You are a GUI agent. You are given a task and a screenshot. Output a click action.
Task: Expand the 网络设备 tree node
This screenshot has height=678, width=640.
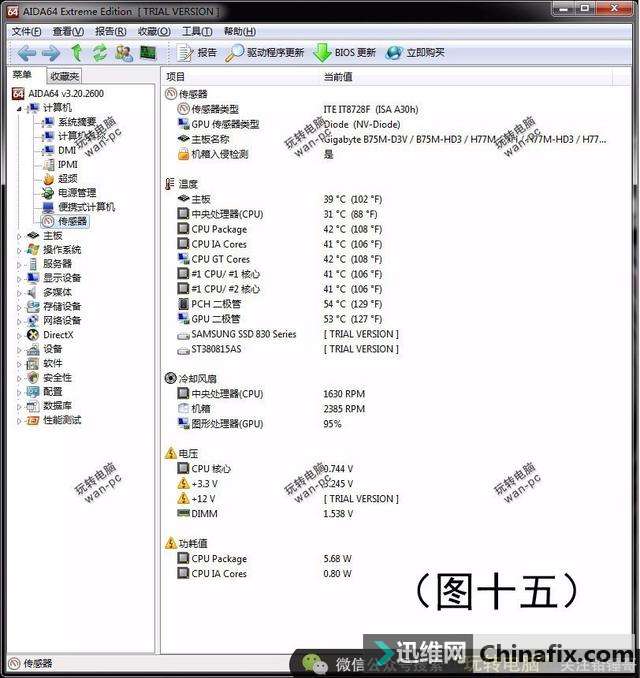19,322
